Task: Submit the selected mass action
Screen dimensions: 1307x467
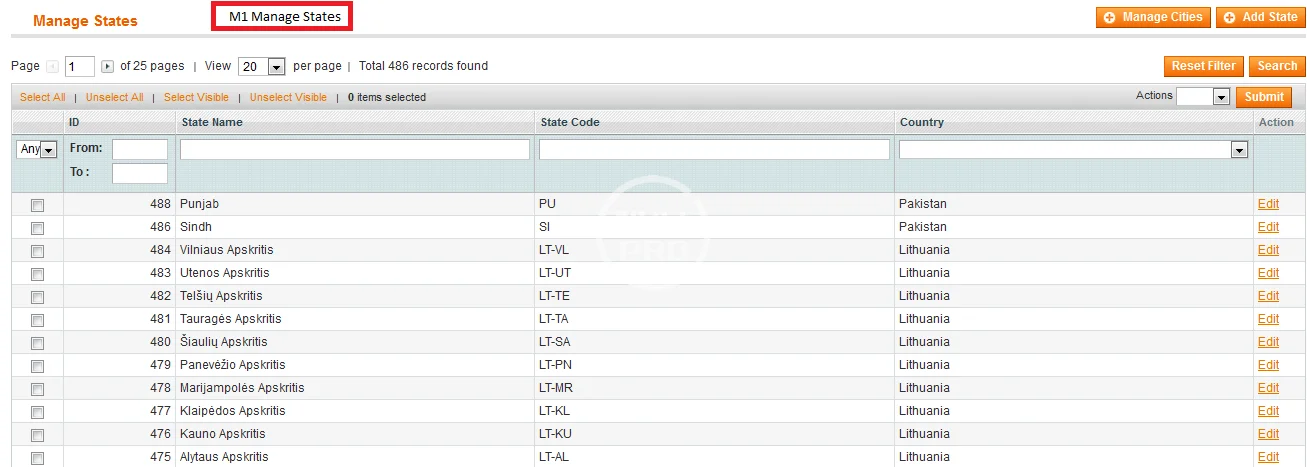Action: 1263,97
